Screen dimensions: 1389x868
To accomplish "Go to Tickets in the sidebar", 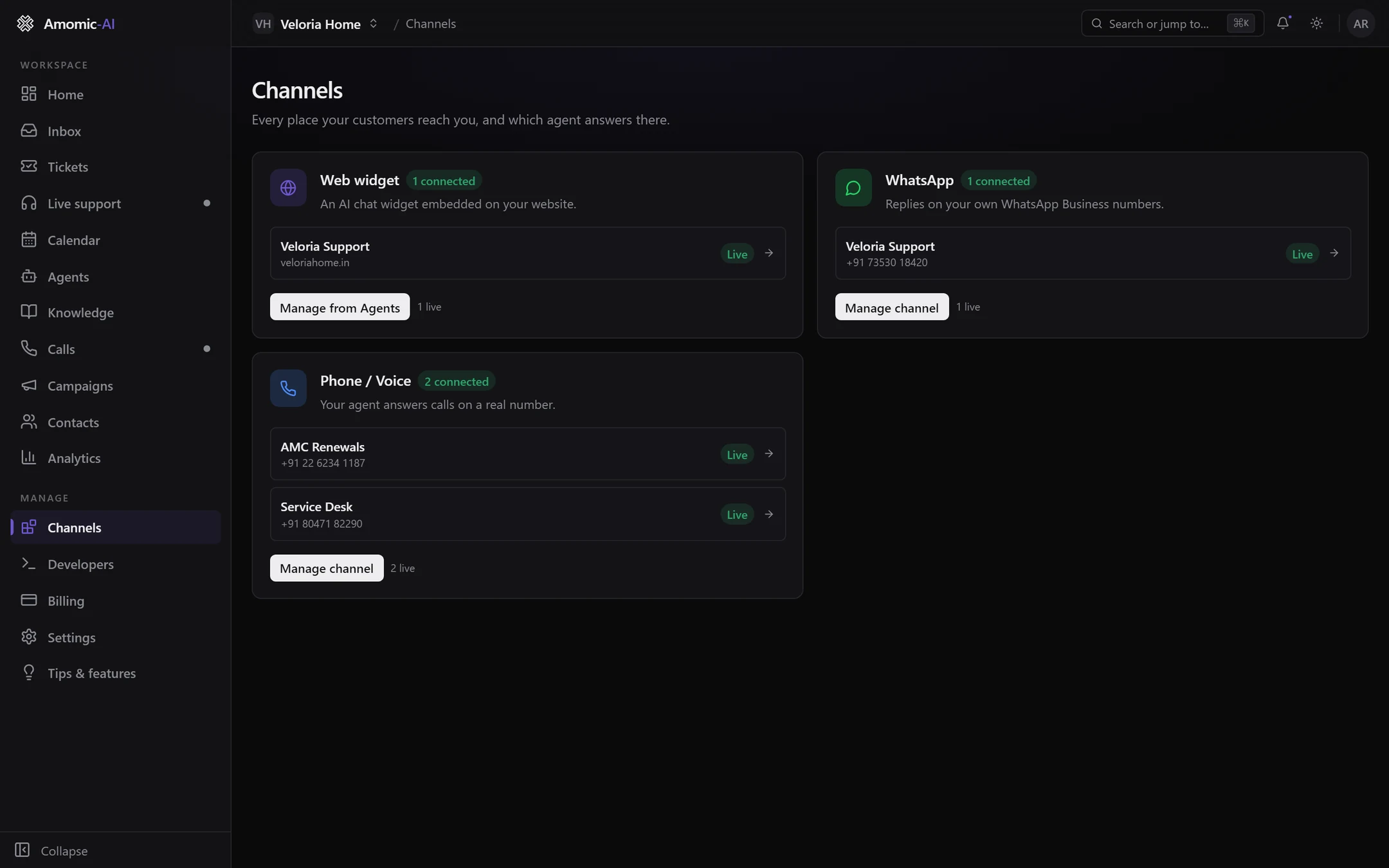I will [116, 167].
